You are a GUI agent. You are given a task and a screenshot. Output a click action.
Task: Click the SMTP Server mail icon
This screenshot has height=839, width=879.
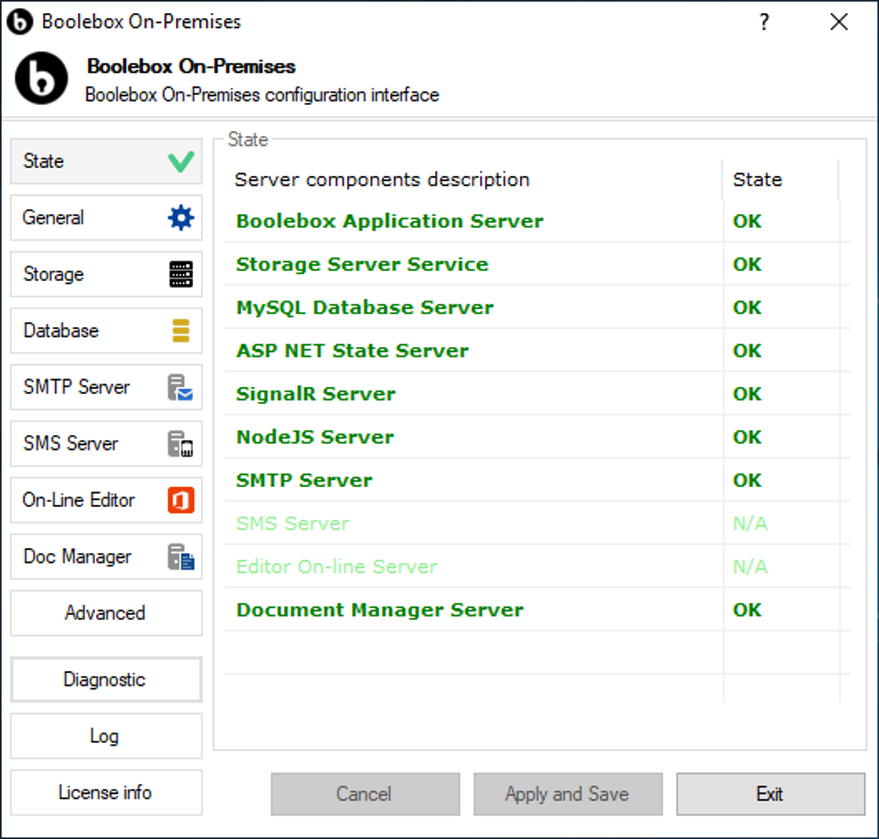pos(181,387)
